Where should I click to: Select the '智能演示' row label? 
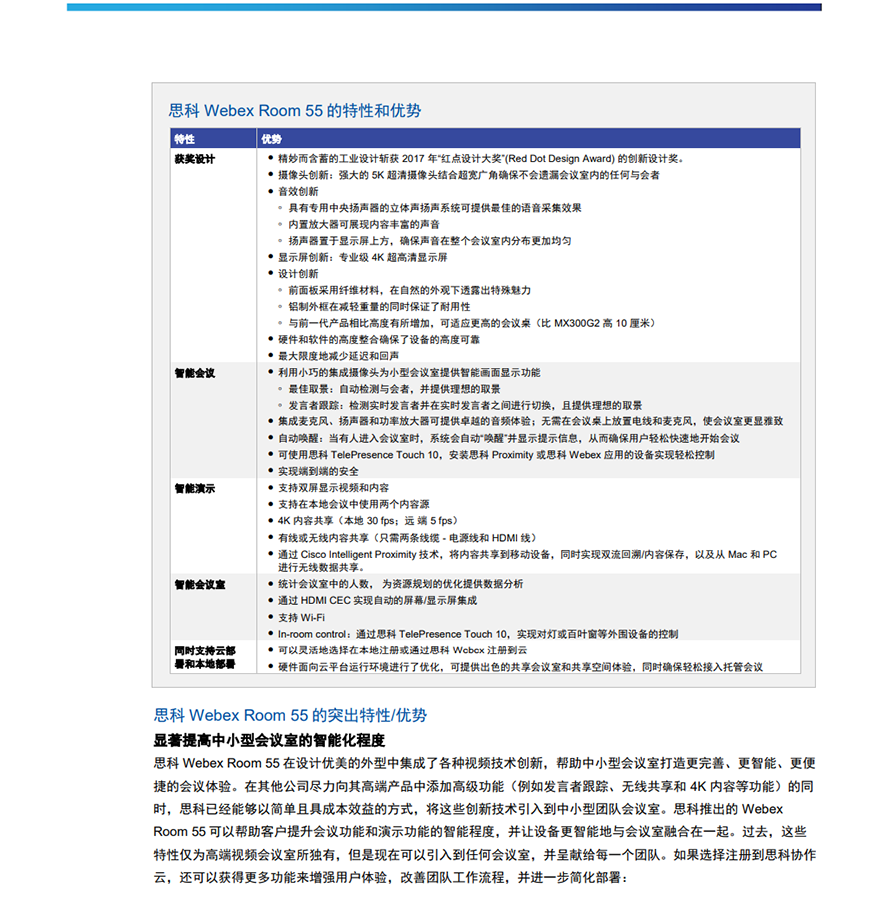coord(195,489)
